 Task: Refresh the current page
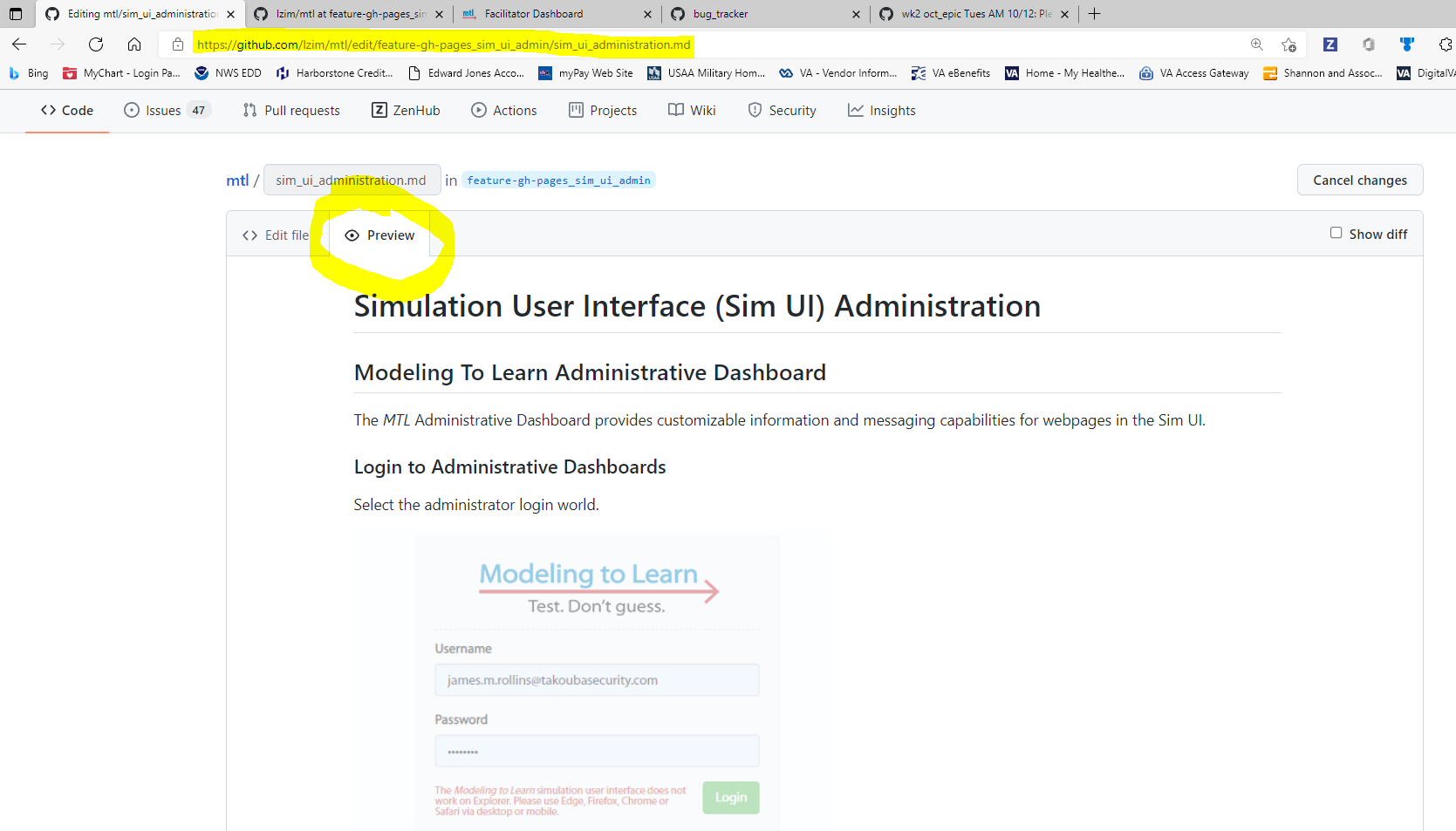pos(95,44)
